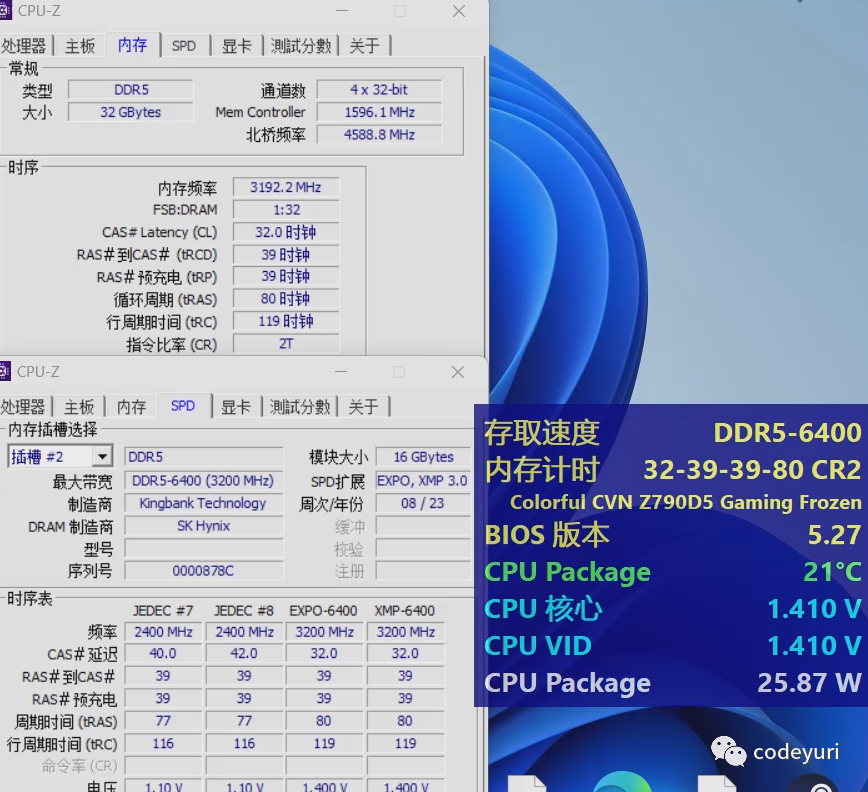
Task: Click 指令比率 (CR) 2T value
Action: click(286, 344)
